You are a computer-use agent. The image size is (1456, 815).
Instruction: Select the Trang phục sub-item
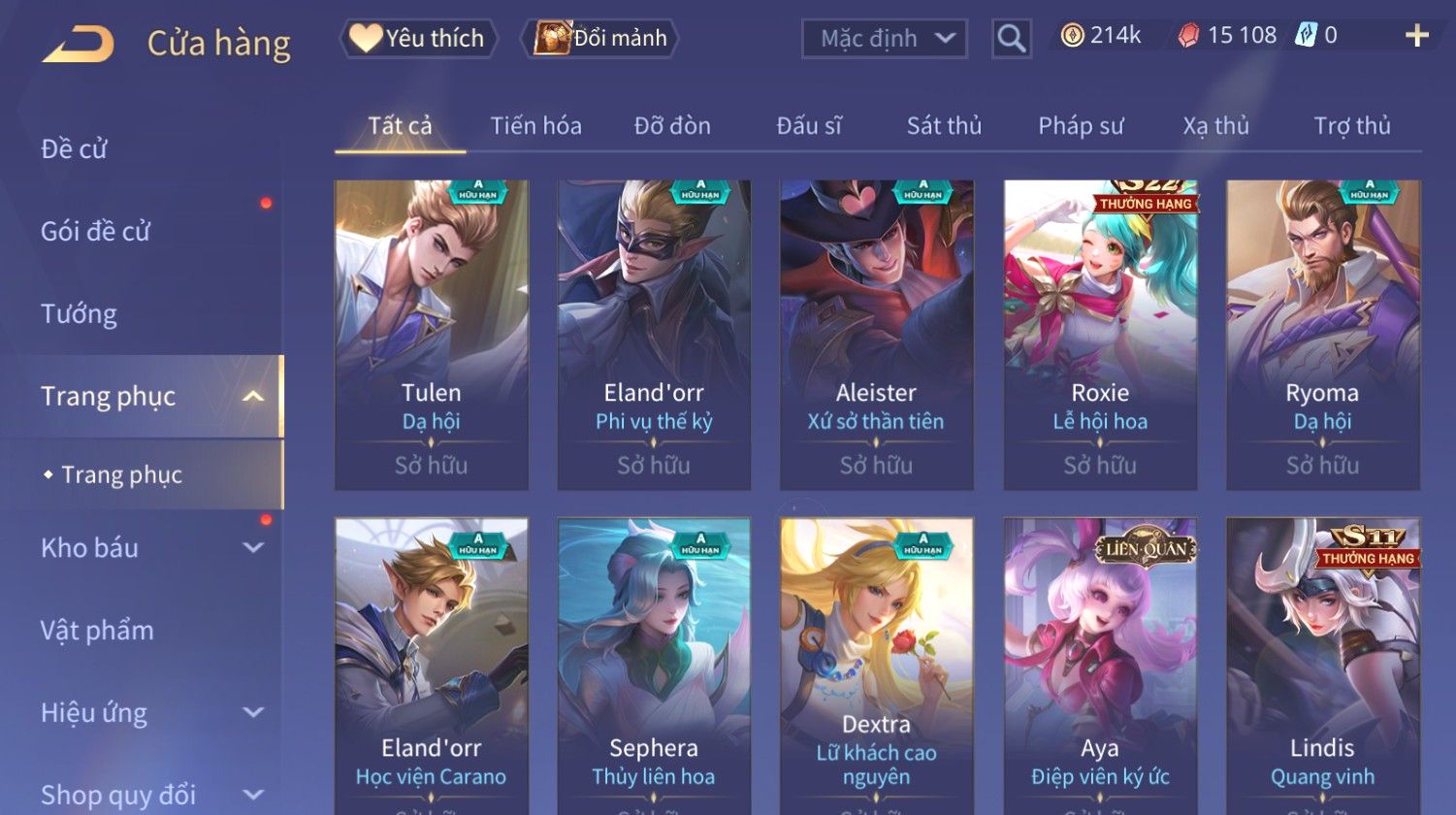pos(122,474)
